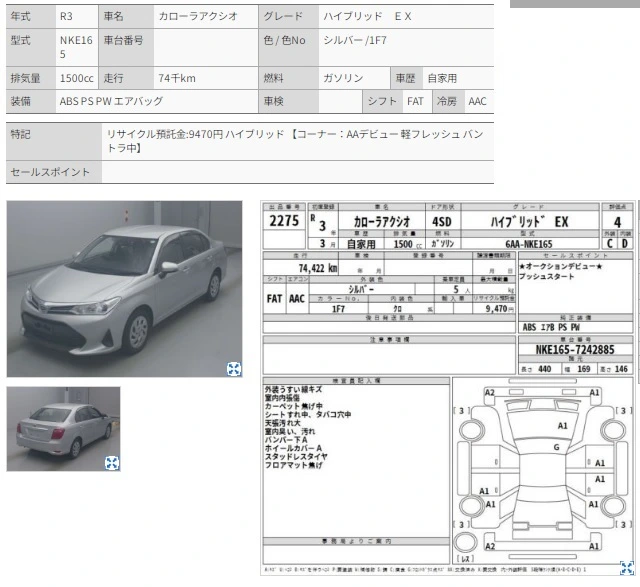This screenshot has height=587, width=640.
Task: Open the auction inspection sheet image
Action: (448, 388)
